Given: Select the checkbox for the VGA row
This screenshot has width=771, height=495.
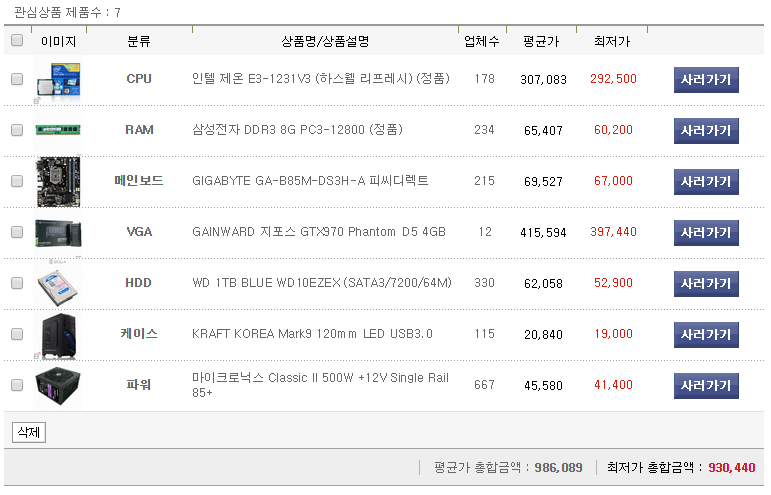Looking at the screenshot, I should [x=17, y=232].
